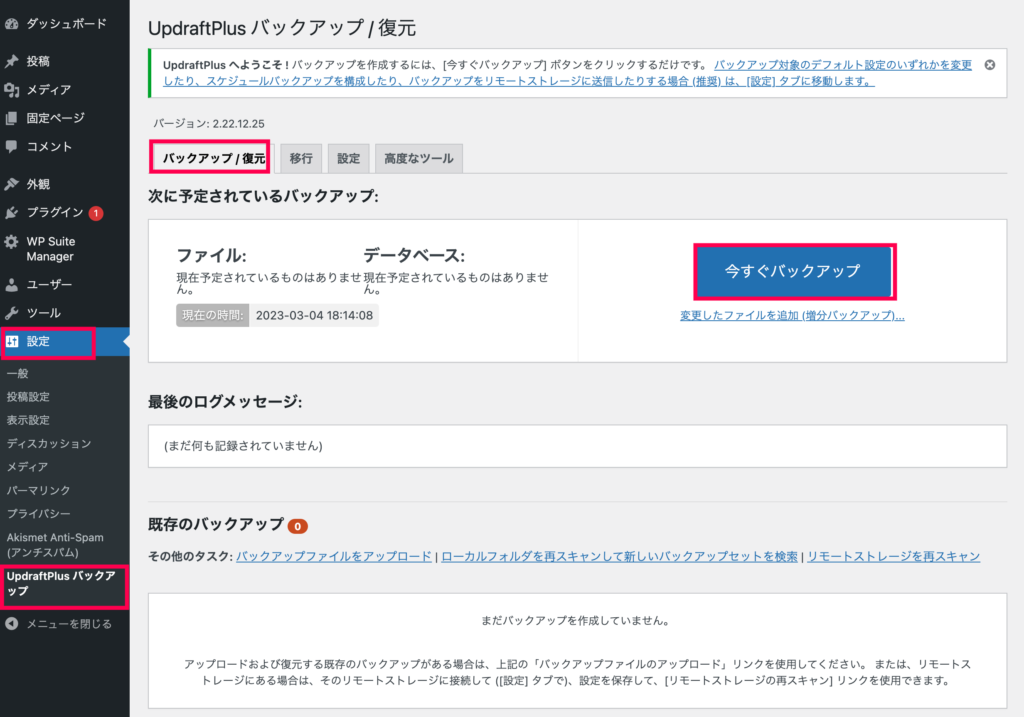Click the pages icon next to 固定ページ

pos(12,118)
